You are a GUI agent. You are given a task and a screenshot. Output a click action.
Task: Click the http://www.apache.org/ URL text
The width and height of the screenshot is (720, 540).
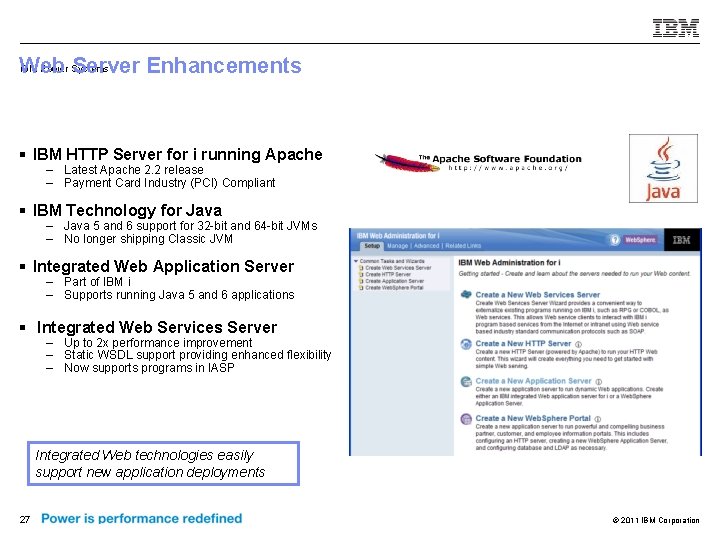pos(508,168)
